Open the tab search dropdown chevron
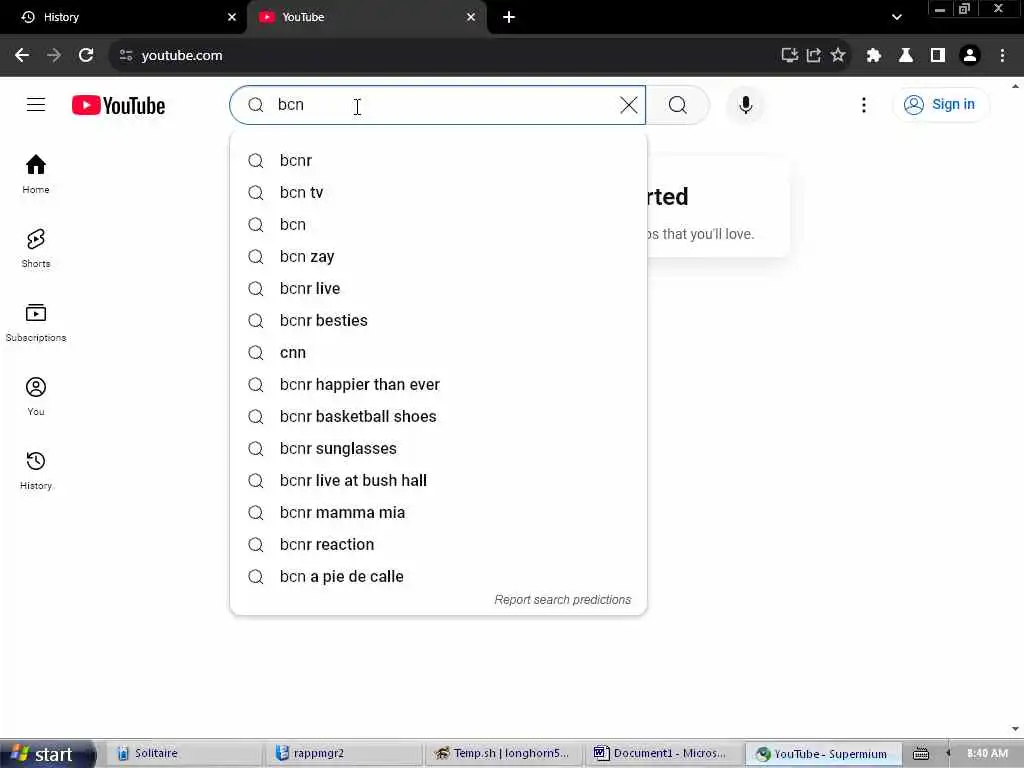Screen dimensions: 1024x768 tap(897, 17)
